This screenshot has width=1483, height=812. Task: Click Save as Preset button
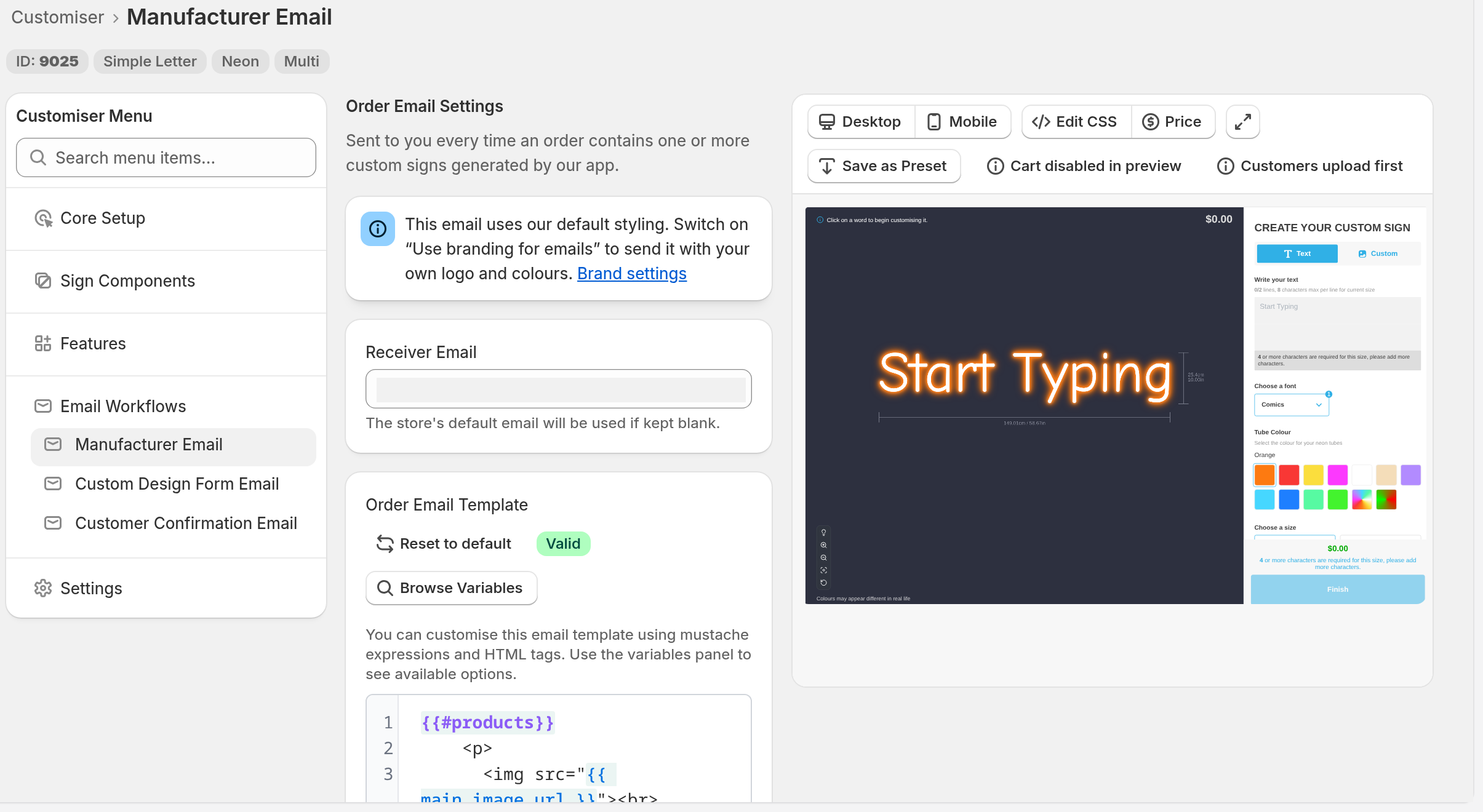coord(884,167)
